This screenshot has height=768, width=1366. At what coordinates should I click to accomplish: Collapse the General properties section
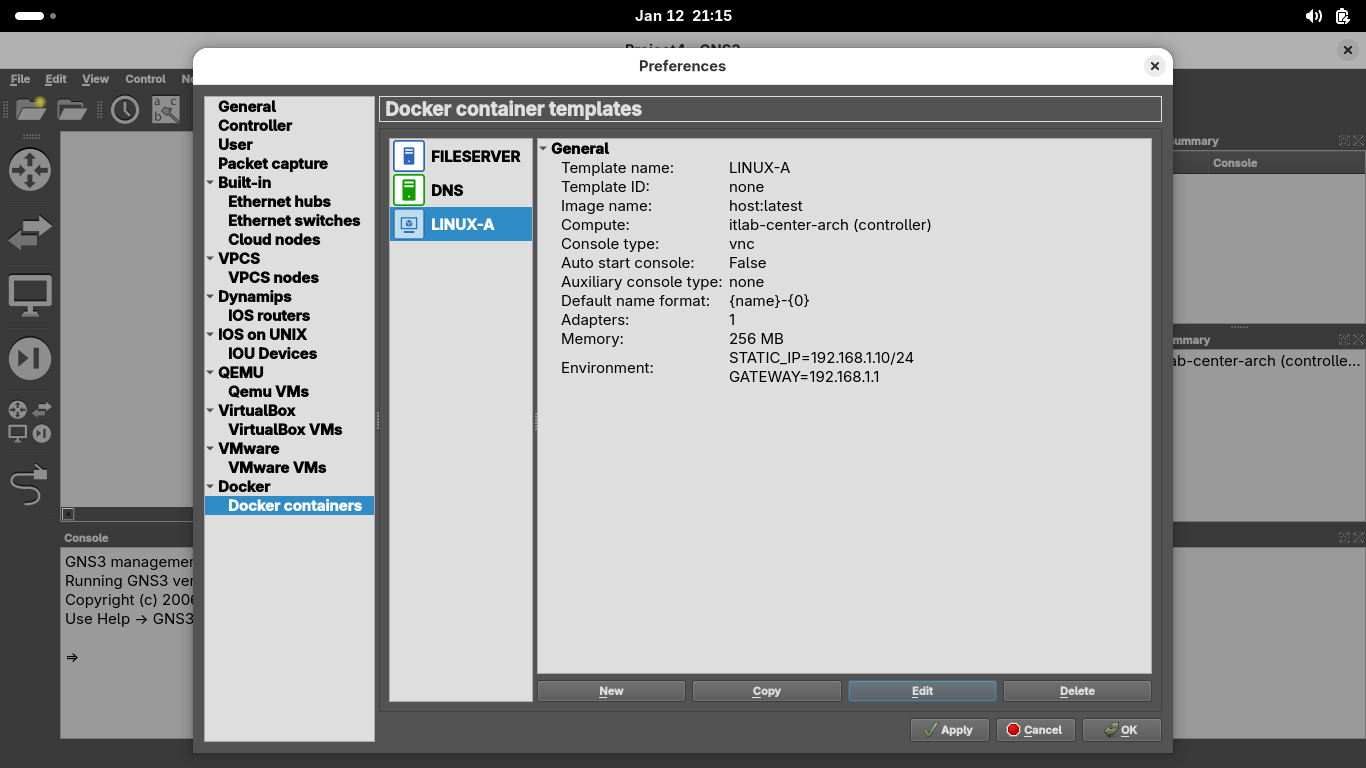coord(544,149)
